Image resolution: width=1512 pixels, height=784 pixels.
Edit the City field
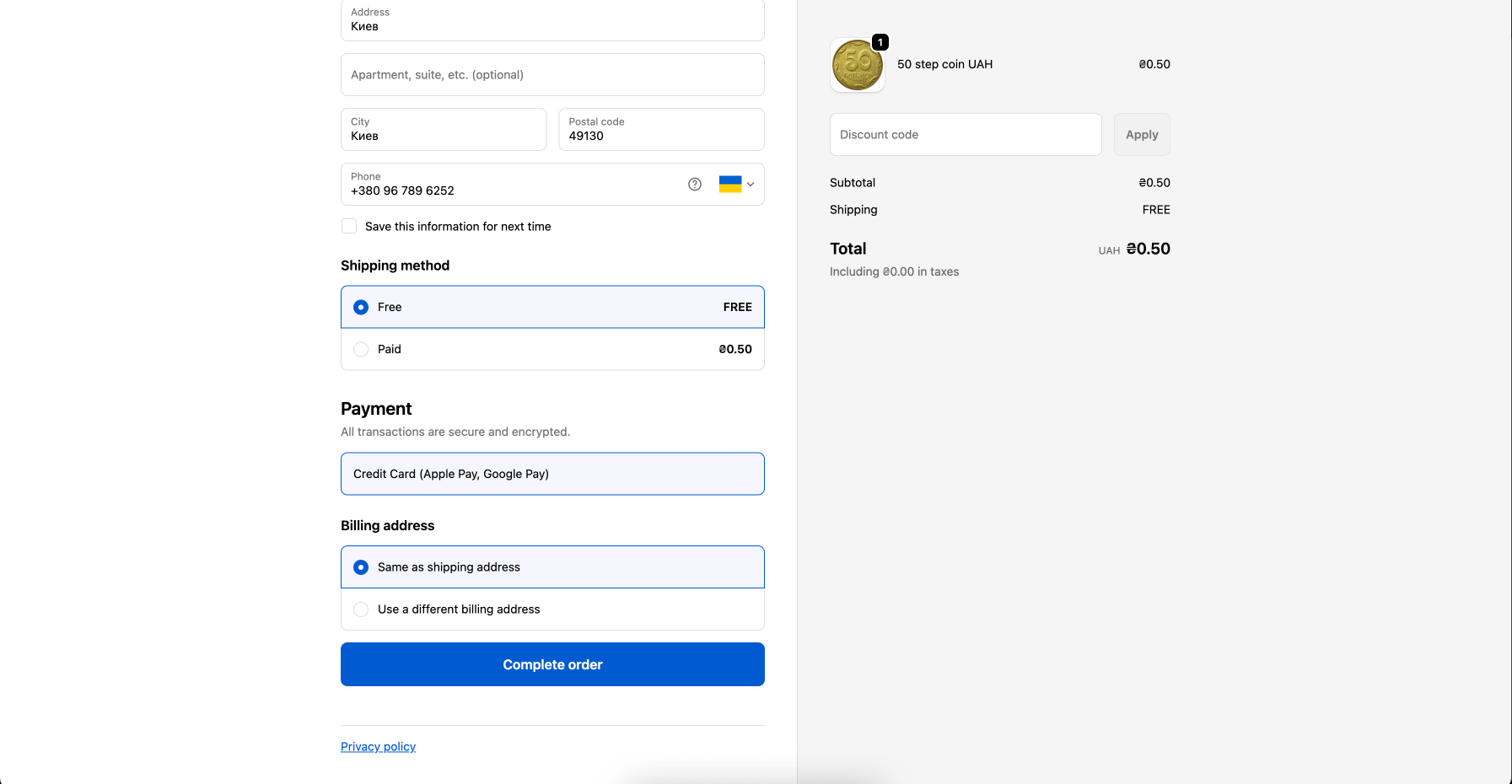click(x=443, y=130)
